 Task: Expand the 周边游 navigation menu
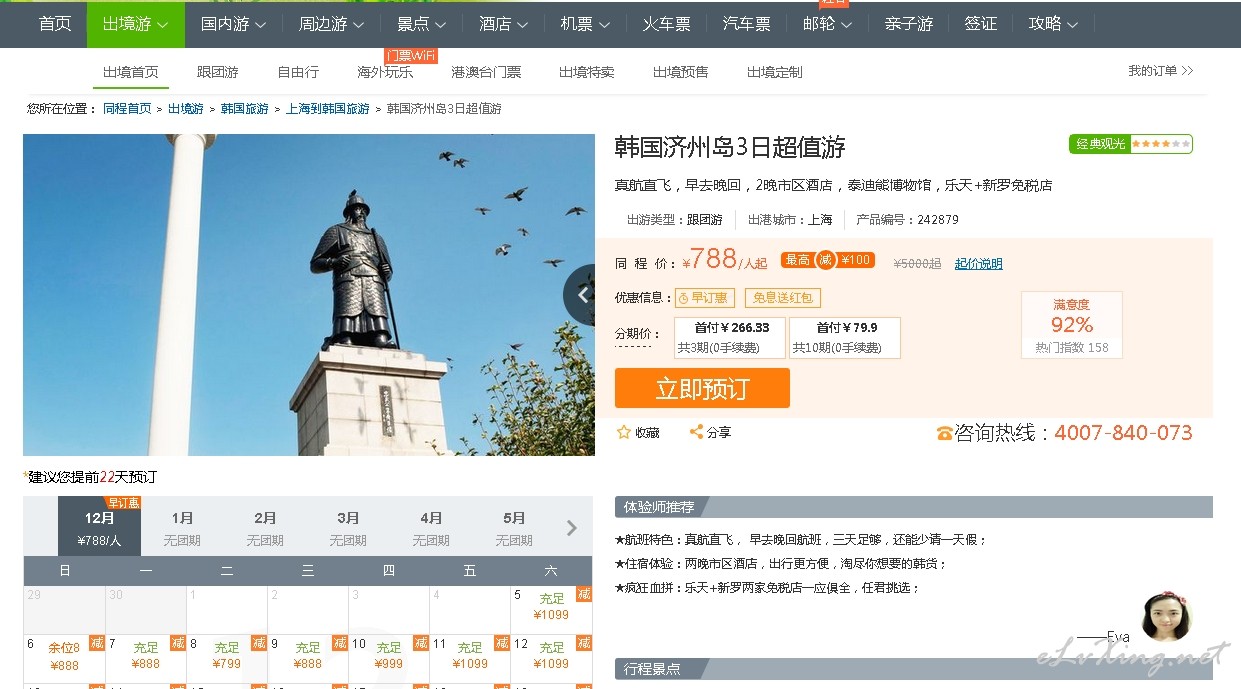point(332,24)
